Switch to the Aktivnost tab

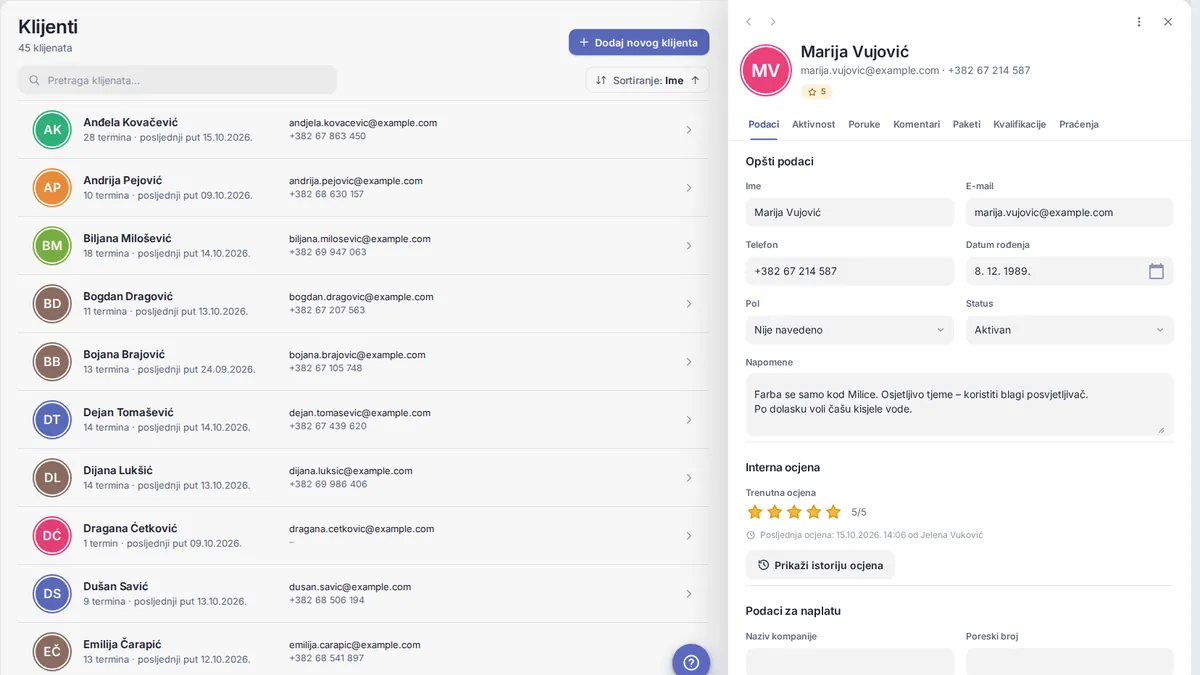point(814,124)
